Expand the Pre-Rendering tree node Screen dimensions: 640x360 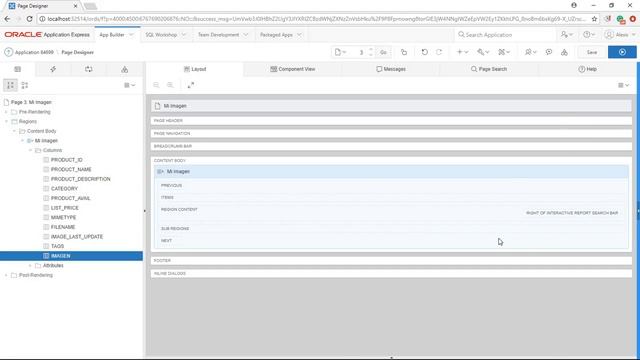pyautogui.click(x=6, y=112)
